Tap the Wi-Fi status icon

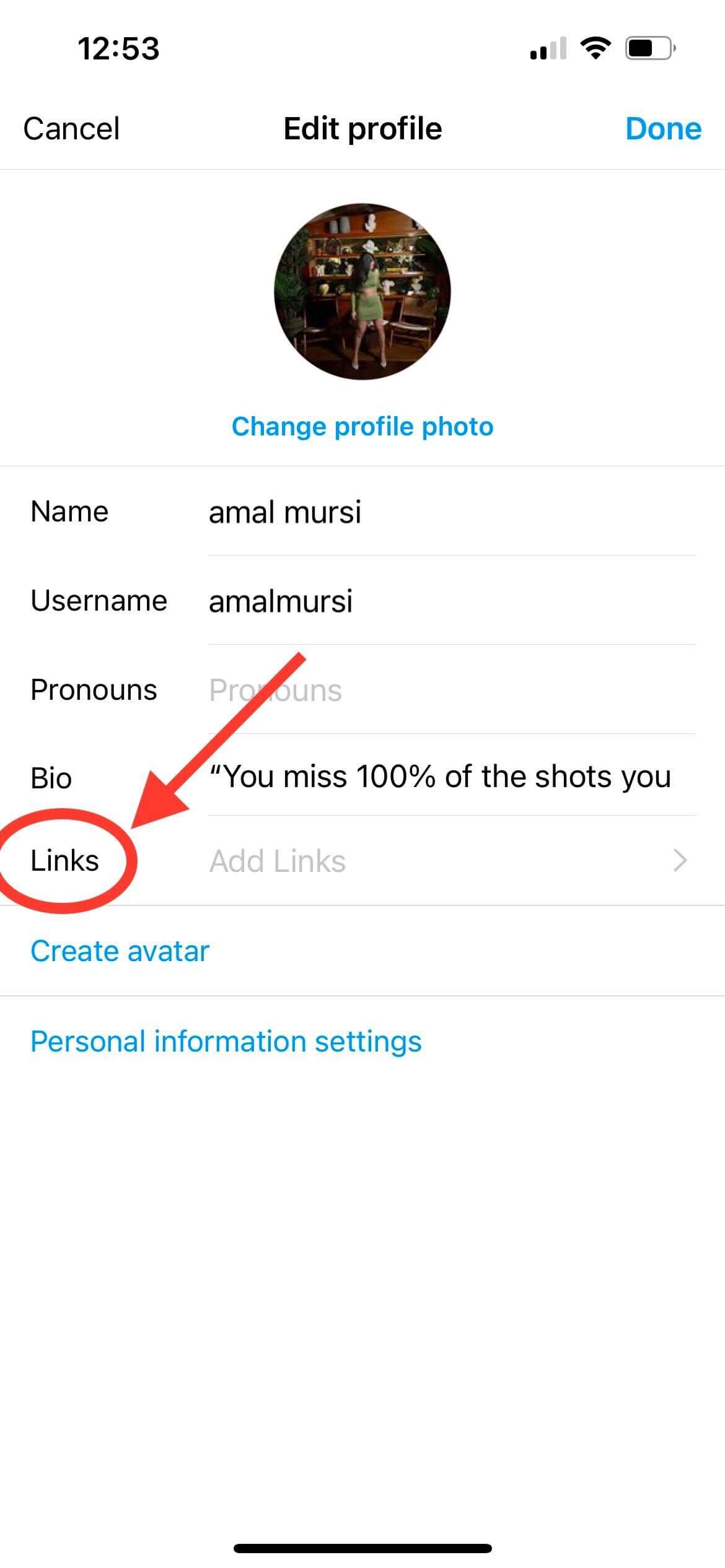[595, 48]
